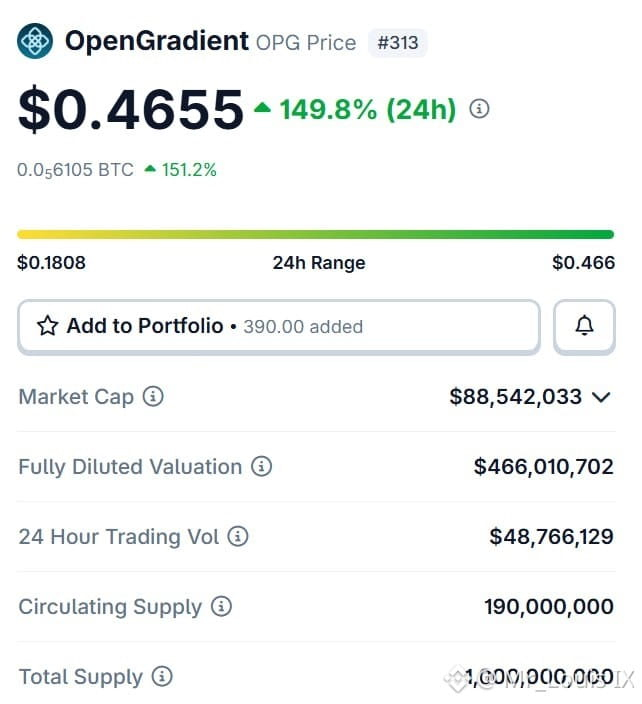642x704 pixels.
Task: Click the star icon in Add to Portfolio
Action: coord(47,326)
